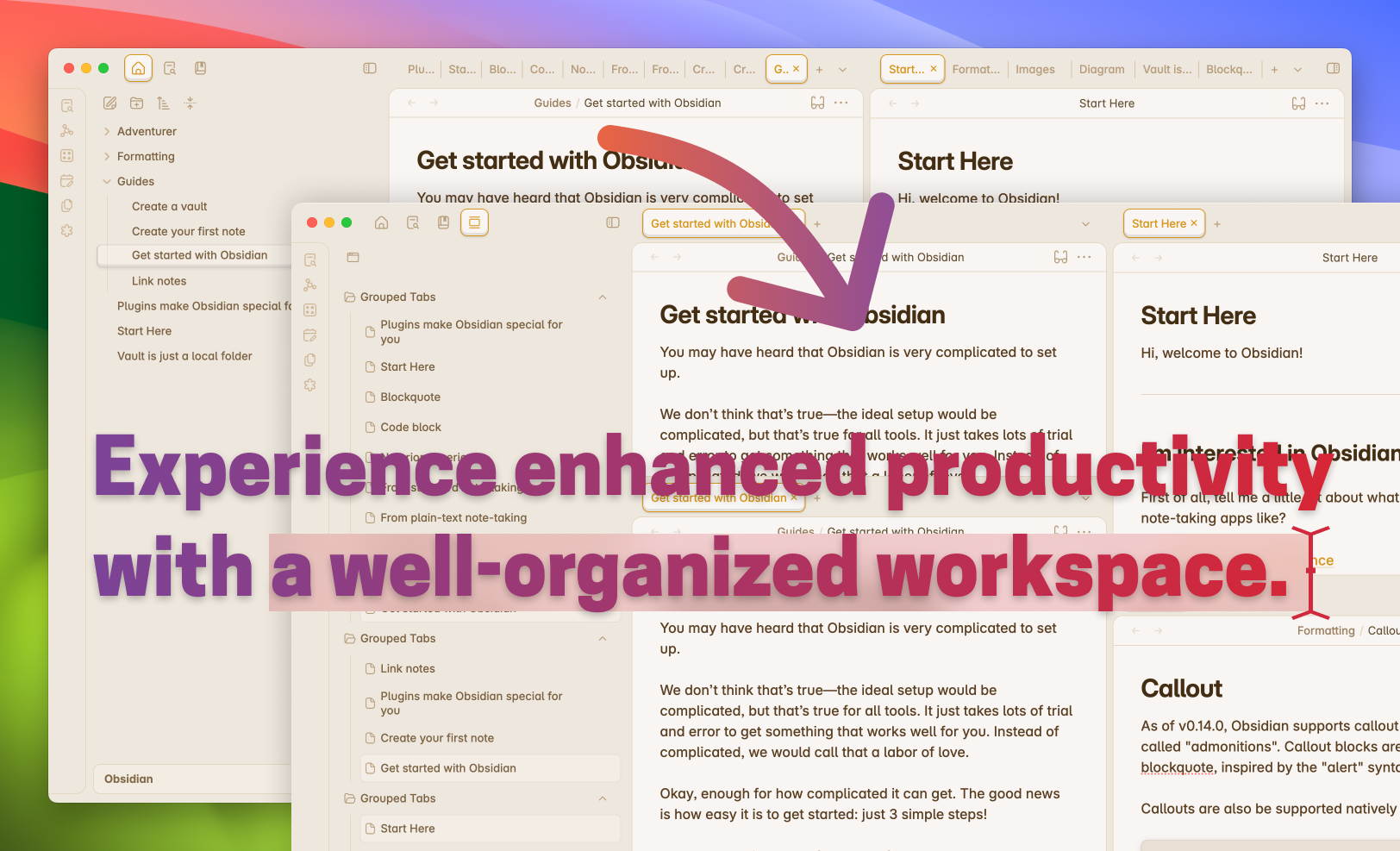Open the highlighted home icon in back window
Image resolution: width=1400 pixels, height=851 pixels.
138,68
